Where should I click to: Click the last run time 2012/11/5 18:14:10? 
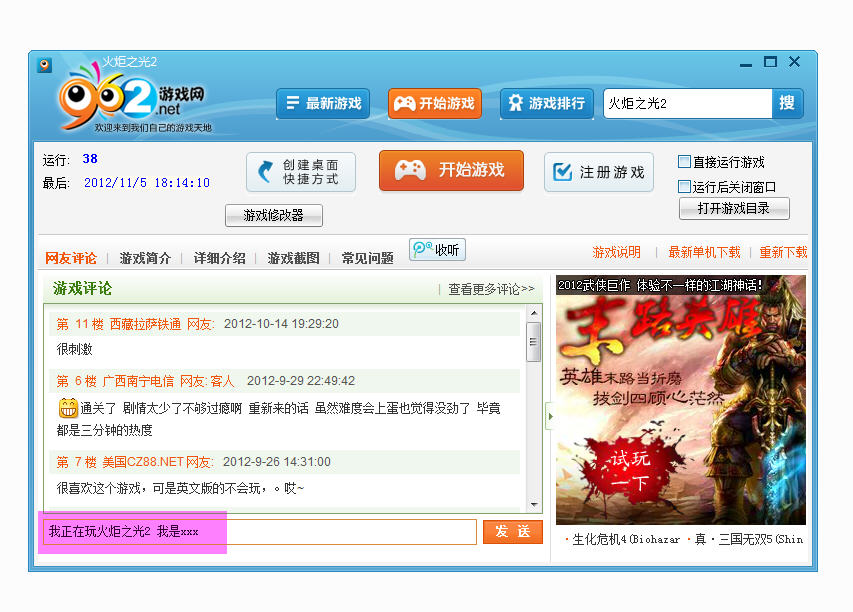click(x=147, y=183)
